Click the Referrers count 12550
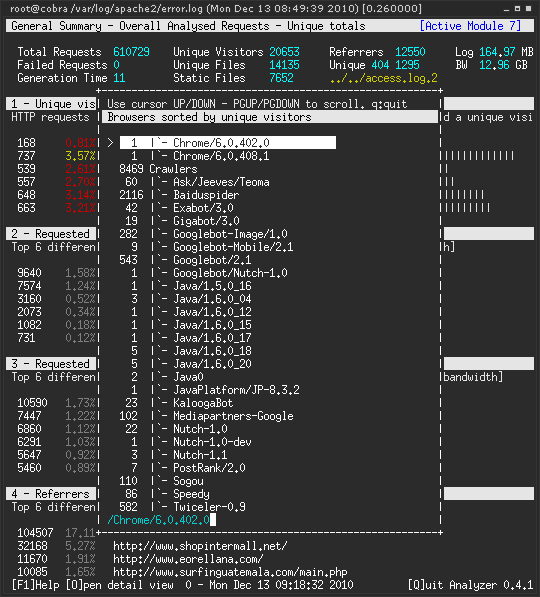Screen dimensions: 540x597 410,52
